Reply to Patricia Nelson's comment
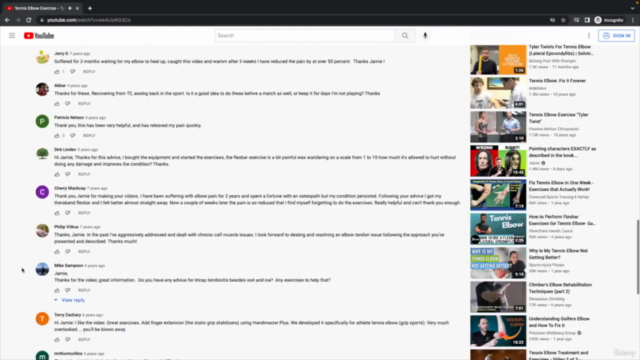Screen dimensions: 640x360 point(89,136)
